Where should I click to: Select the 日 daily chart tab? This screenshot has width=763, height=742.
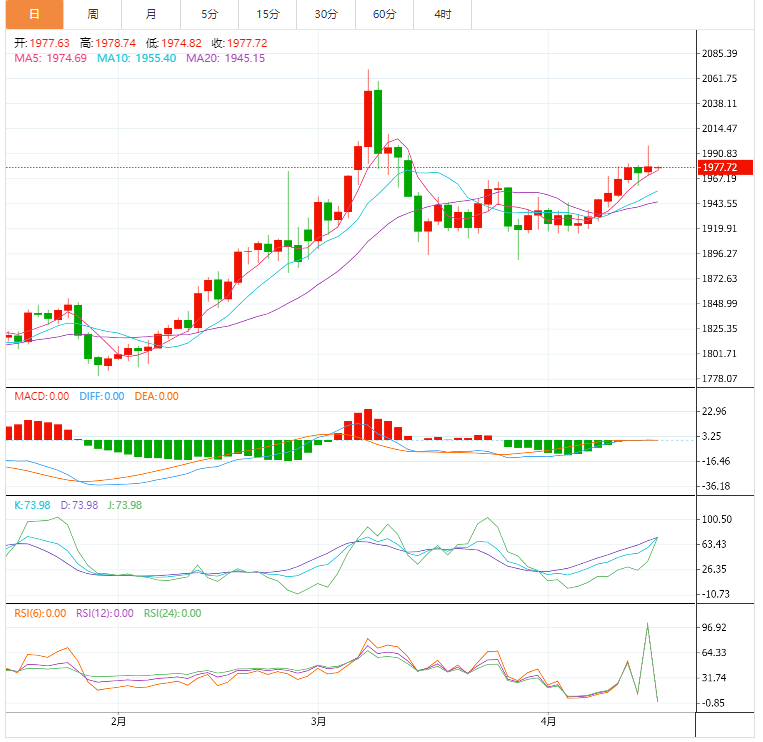35,14
